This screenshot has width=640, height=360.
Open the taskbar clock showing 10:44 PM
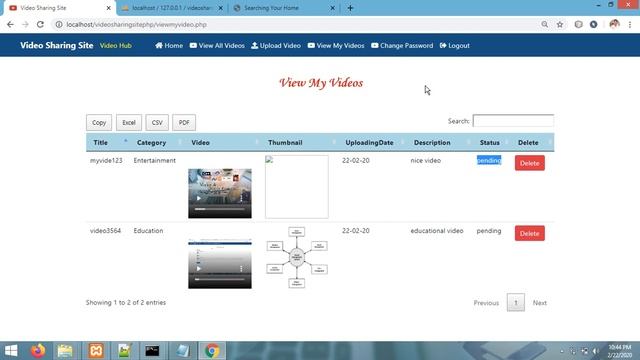pyautogui.click(x=620, y=351)
